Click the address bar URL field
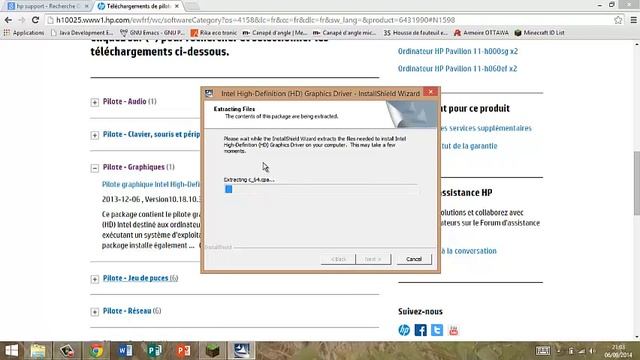Screen dimensions: 640x360 pyautogui.click(x=331, y=20)
